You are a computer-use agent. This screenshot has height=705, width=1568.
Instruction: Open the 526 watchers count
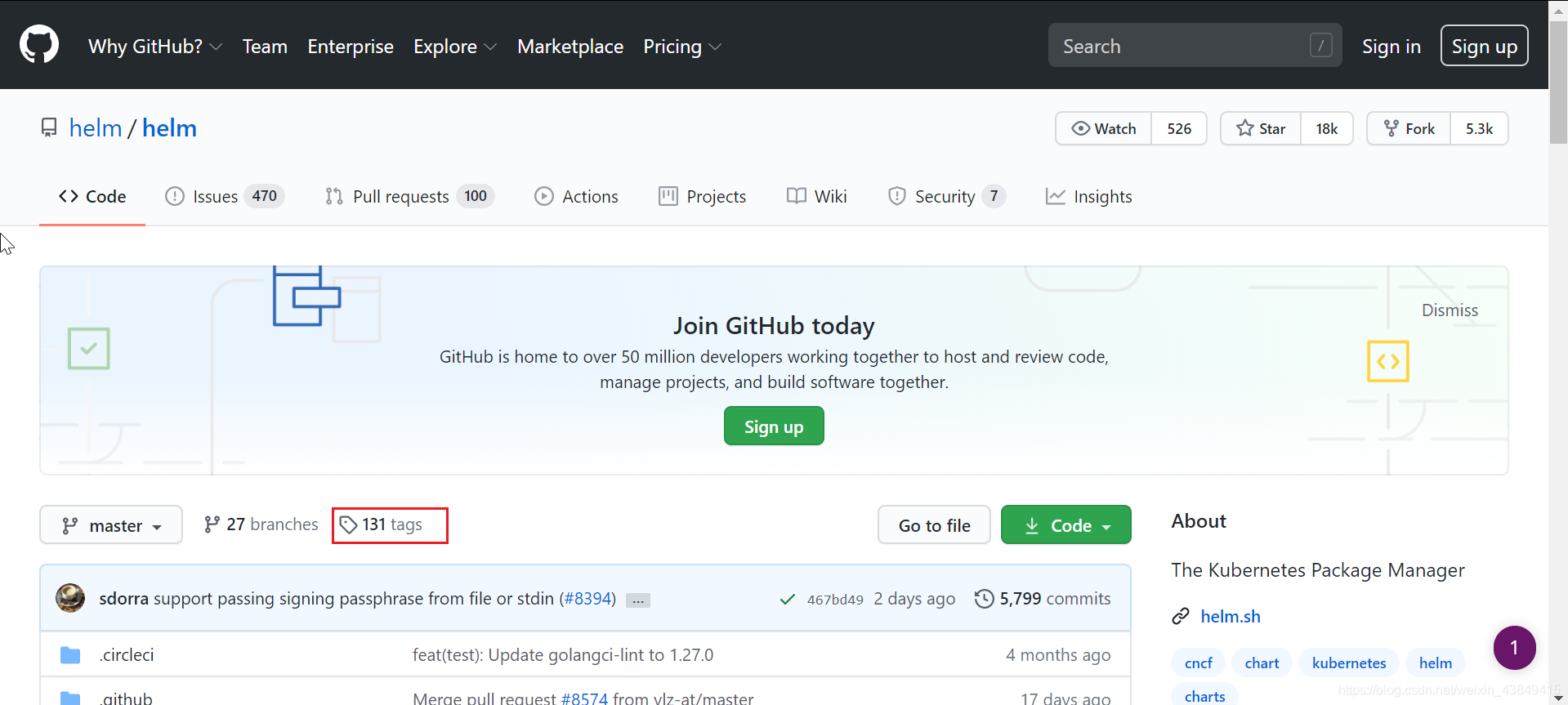(x=1179, y=129)
